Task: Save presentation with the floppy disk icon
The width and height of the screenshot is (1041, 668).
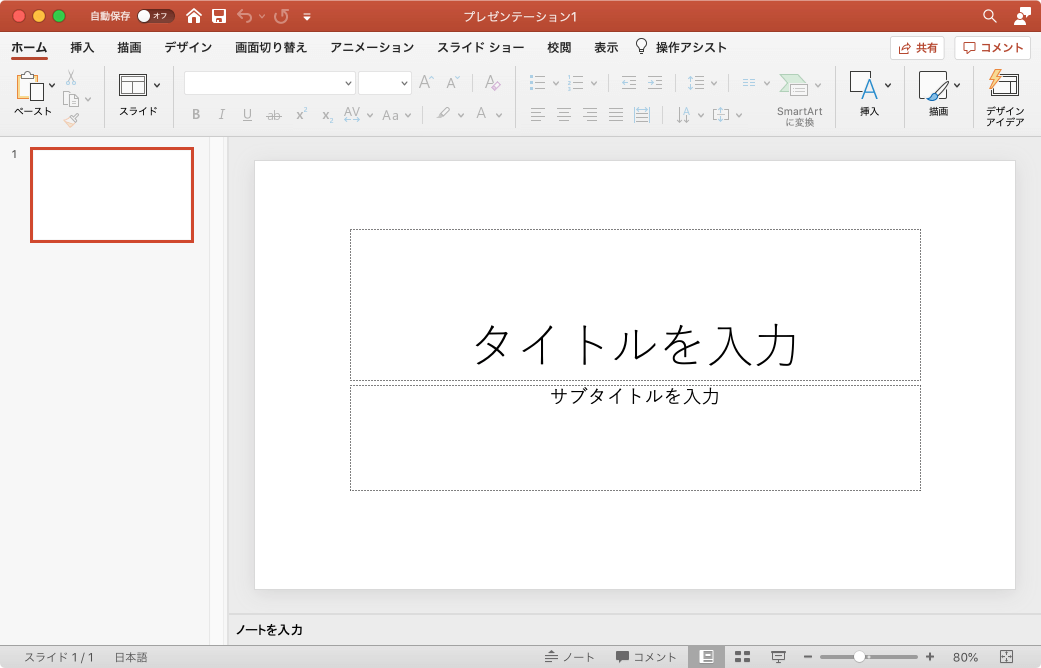Action: [219, 16]
